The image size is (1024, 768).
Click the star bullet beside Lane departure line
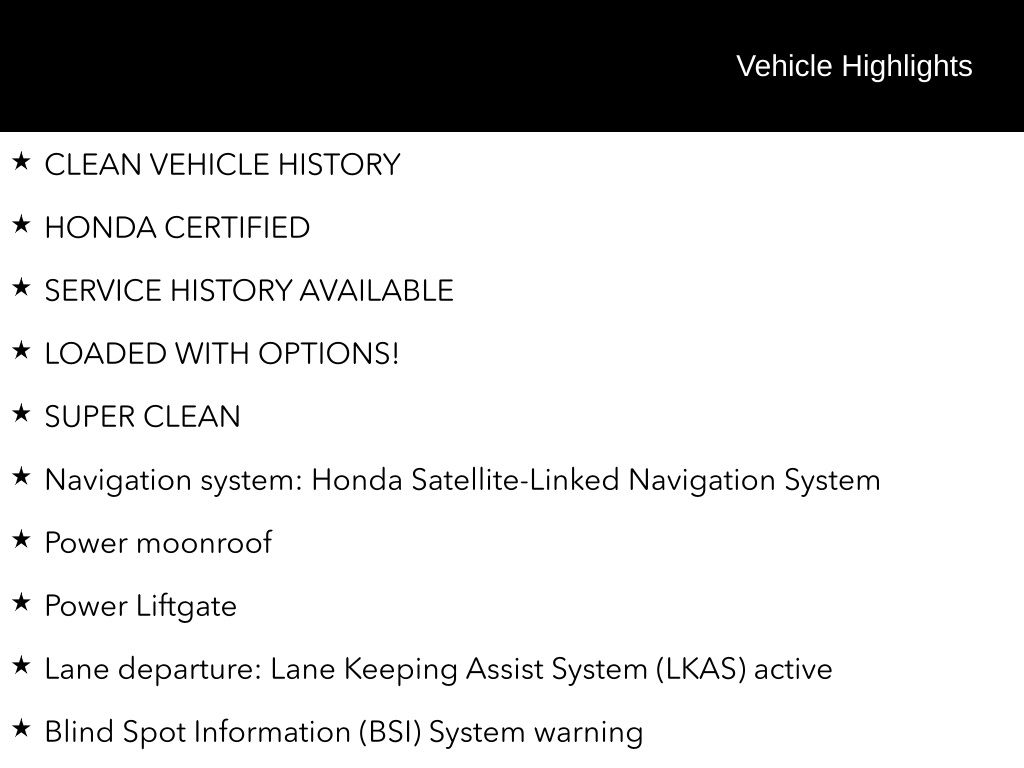pos(21,666)
